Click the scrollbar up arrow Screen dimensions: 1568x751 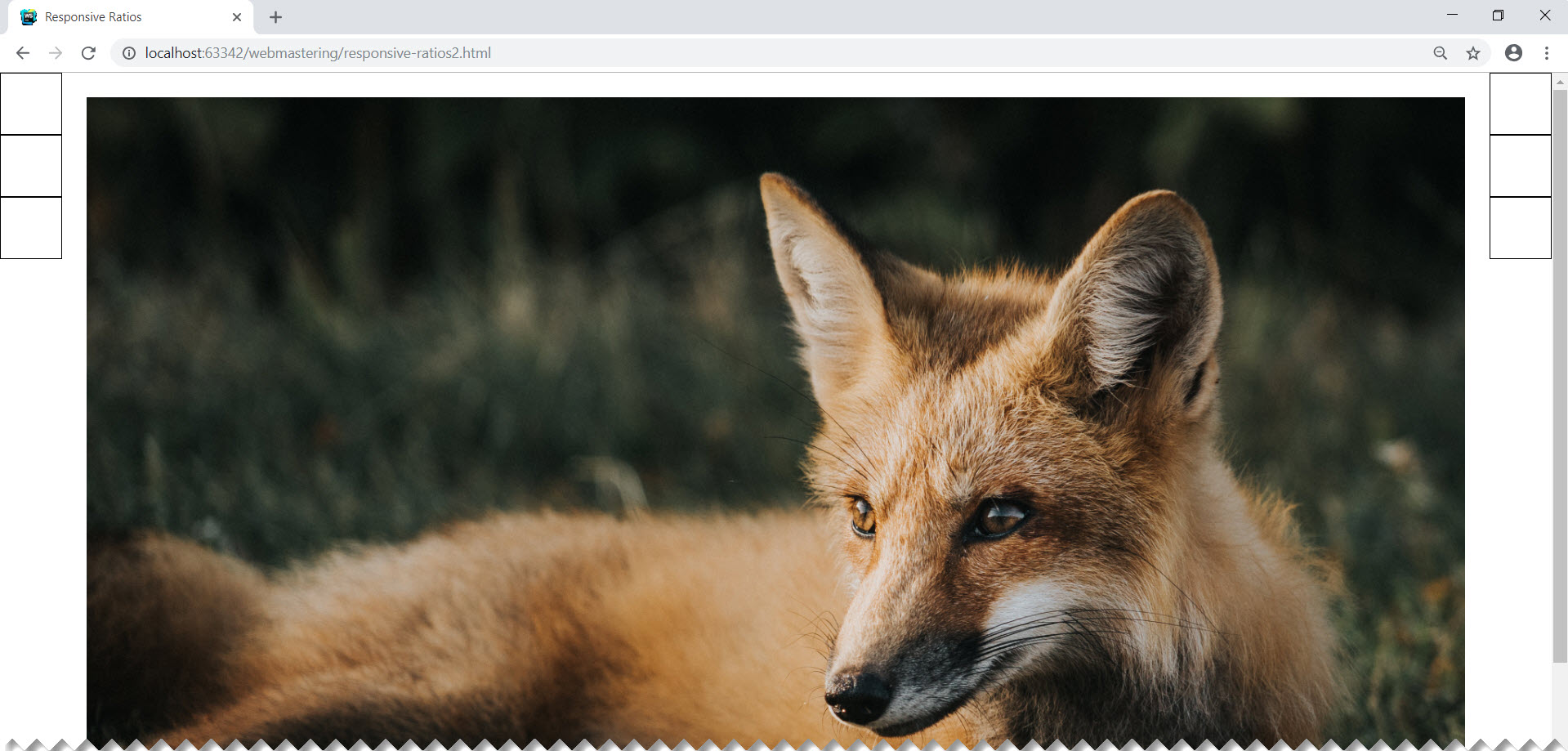click(1561, 81)
